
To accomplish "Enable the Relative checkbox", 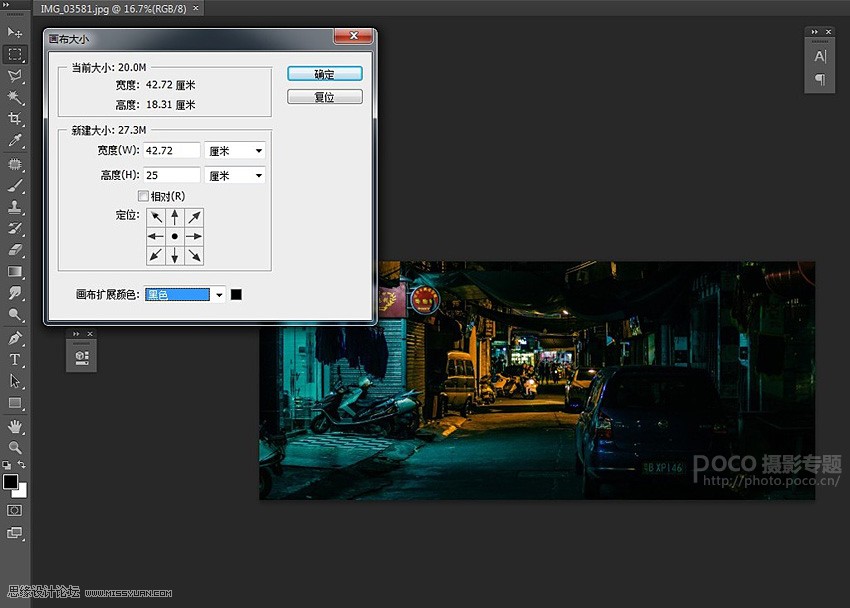I will (x=143, y=196).
